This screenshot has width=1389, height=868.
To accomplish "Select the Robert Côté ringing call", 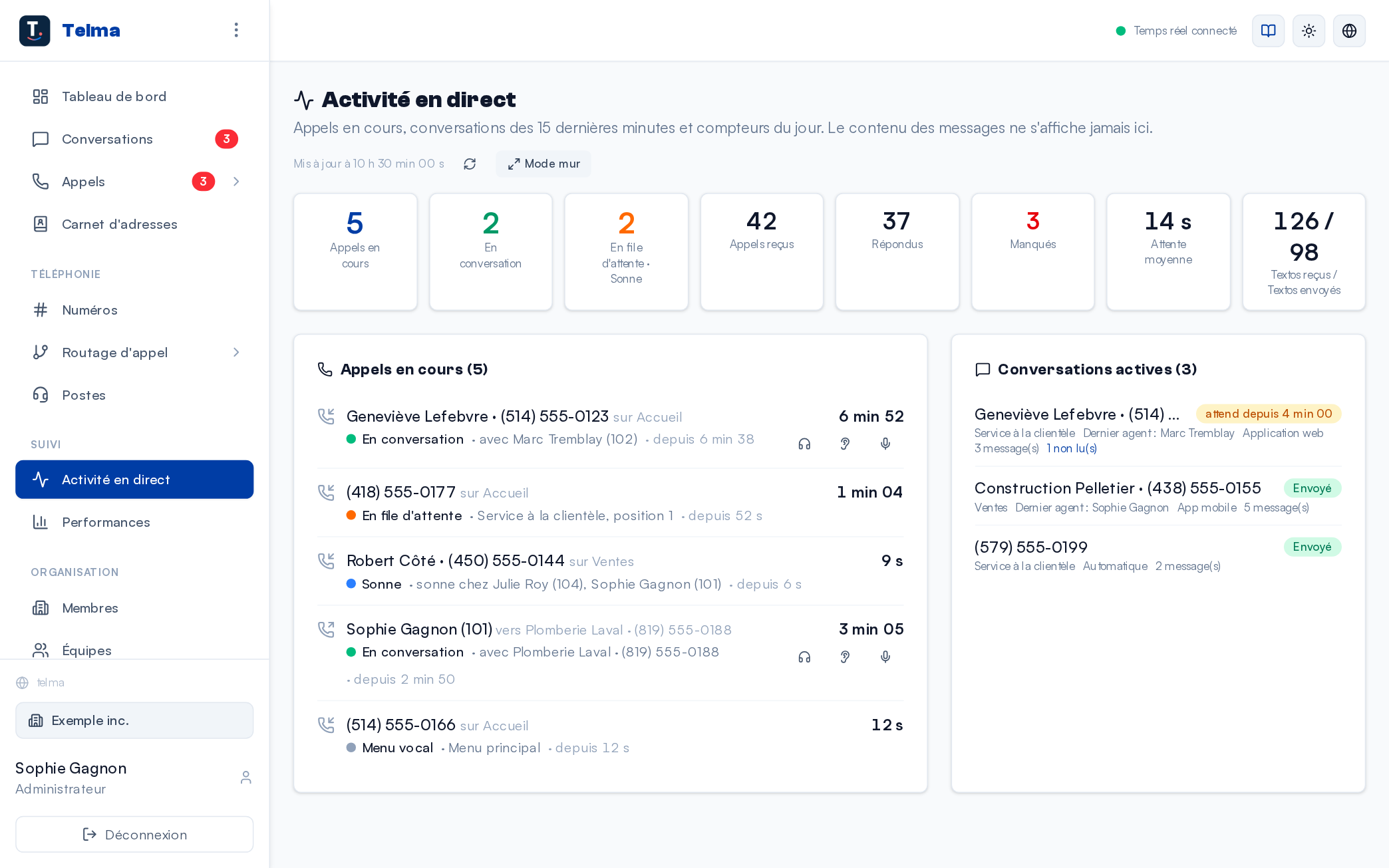I will [x=610, y=571].
